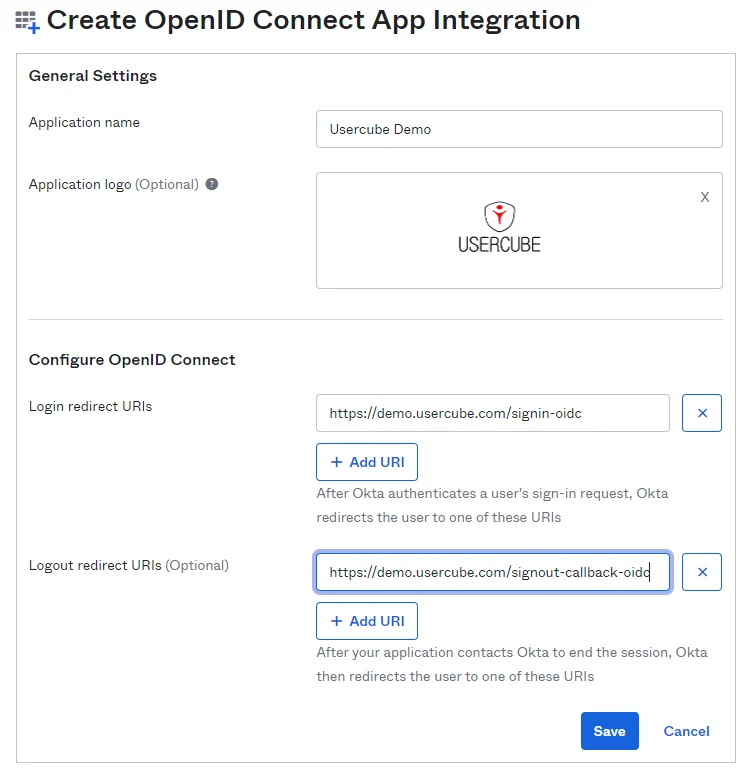
Task: Select the 'Application name' label
Action: click(x=84, y=122)
